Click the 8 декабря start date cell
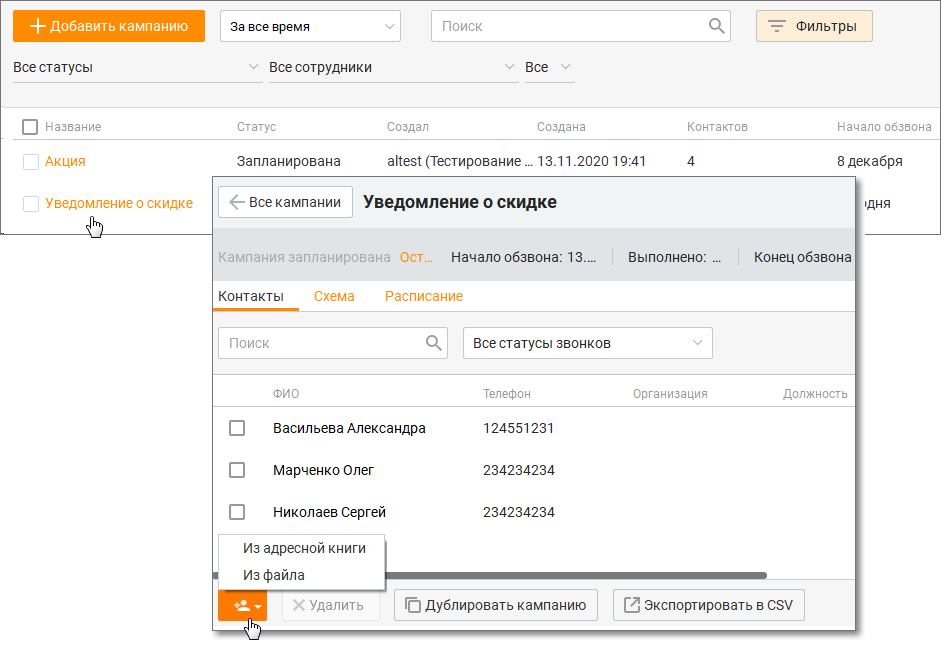 (870, 162)
